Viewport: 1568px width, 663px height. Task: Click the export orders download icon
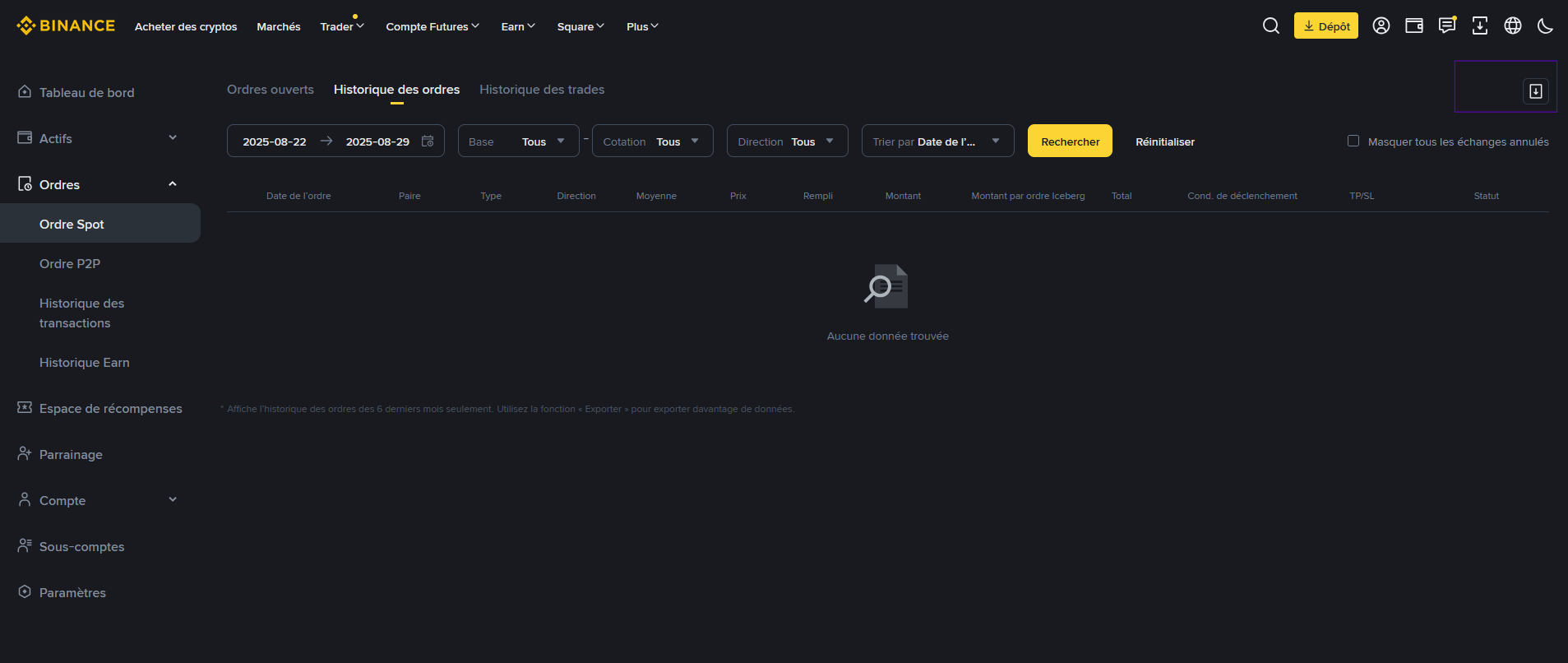[x=1535, y=91]
